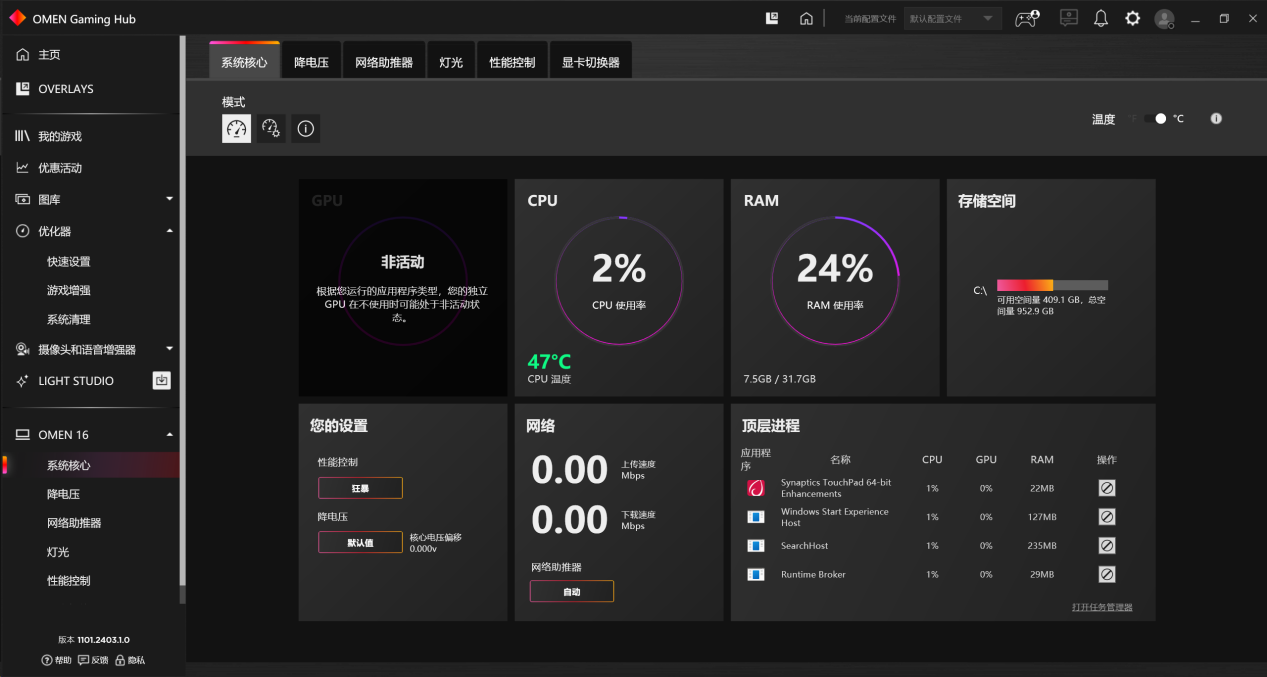The width and height of the screenshot is (1267, 677).
Task: Click the 狂暴 performance control button
Action: (360, 488)
